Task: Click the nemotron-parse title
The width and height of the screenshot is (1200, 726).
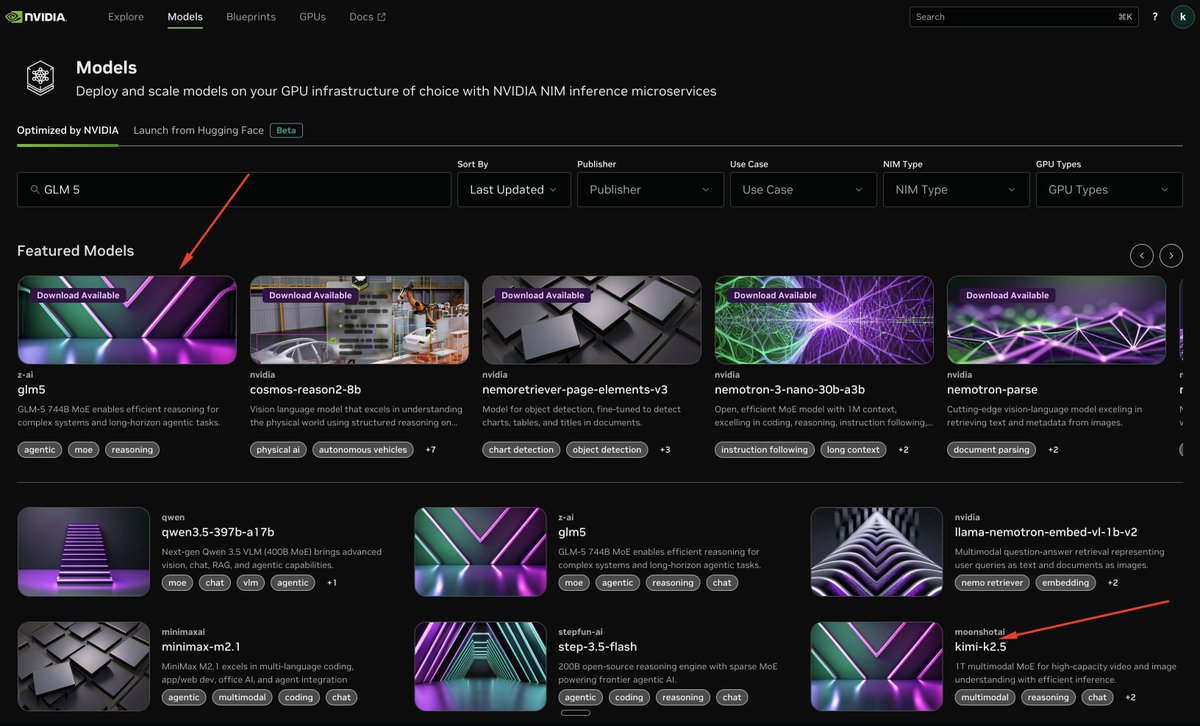Action: (x=992, y=390)
